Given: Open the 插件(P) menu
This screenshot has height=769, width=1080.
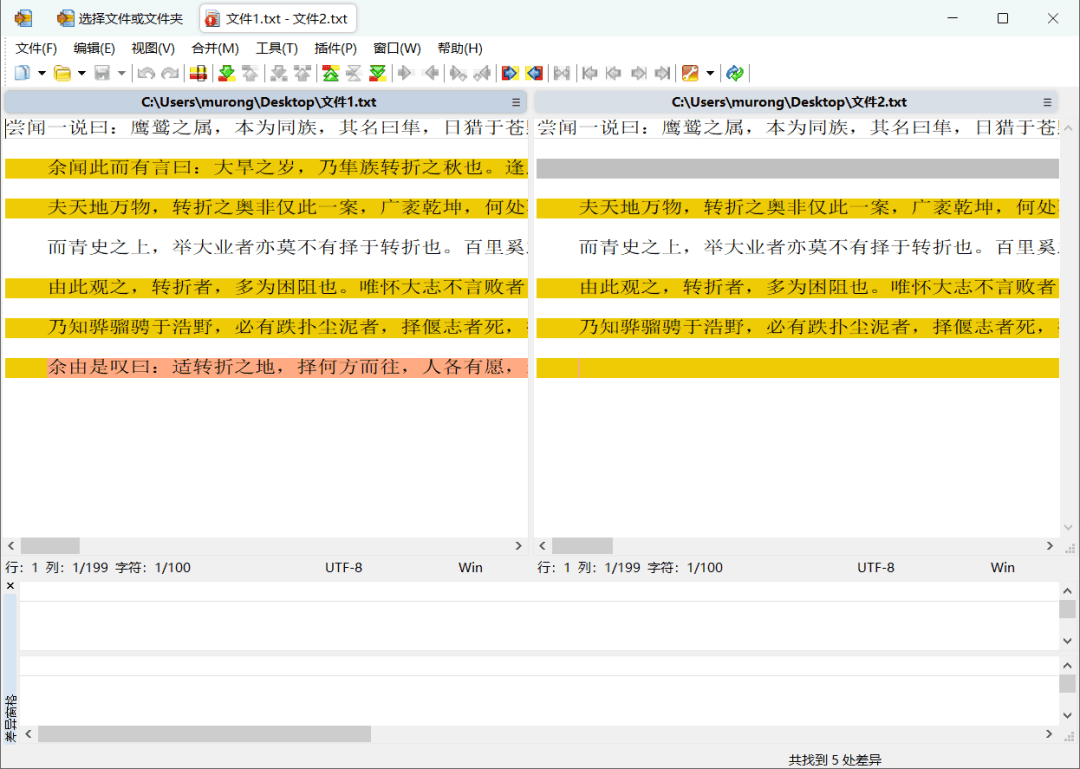Looking at the screenshot, I should (x=335, y=48).
